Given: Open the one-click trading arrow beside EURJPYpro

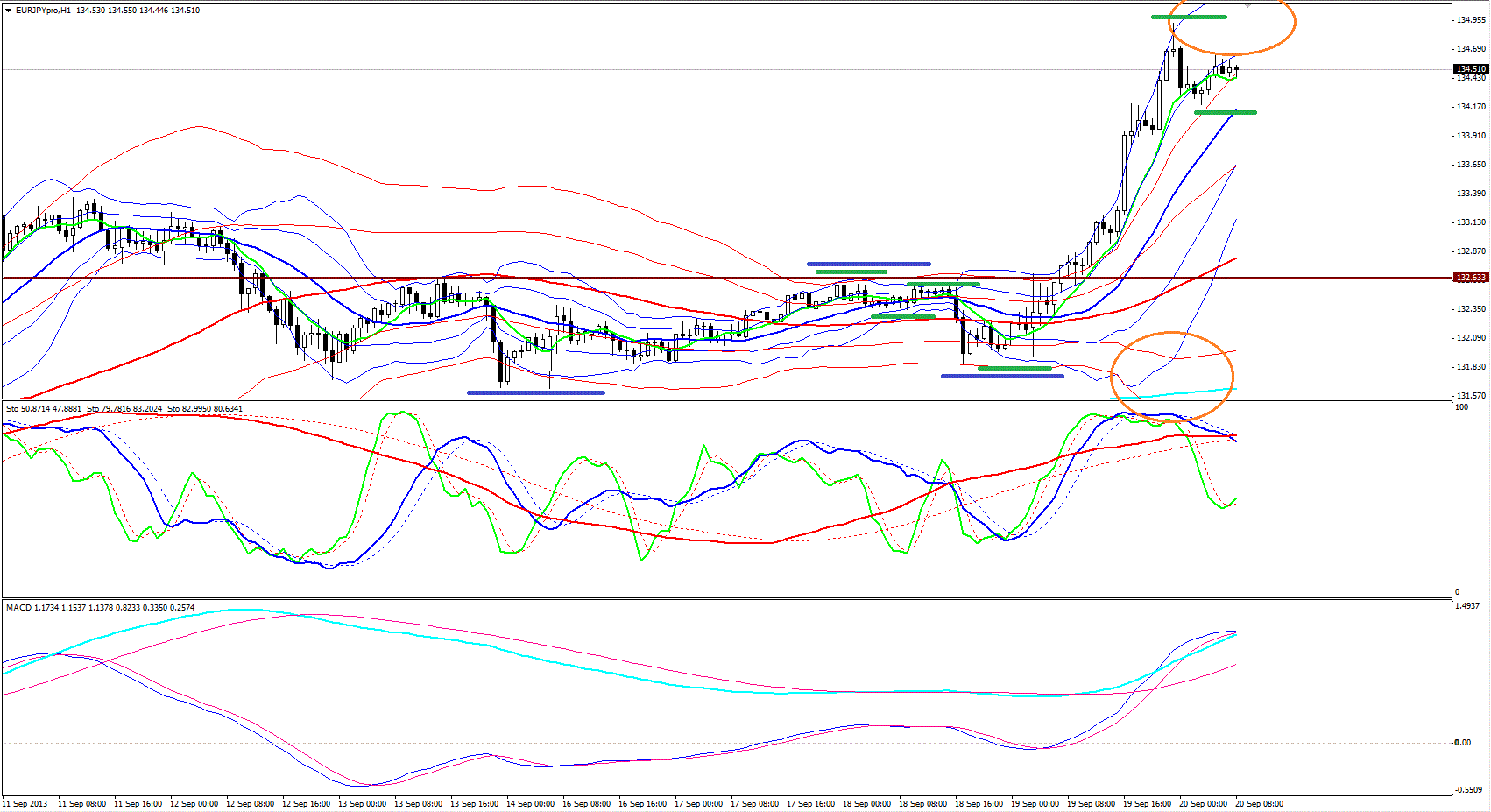Looking at the screenshot, I should [x=9, y=11].
